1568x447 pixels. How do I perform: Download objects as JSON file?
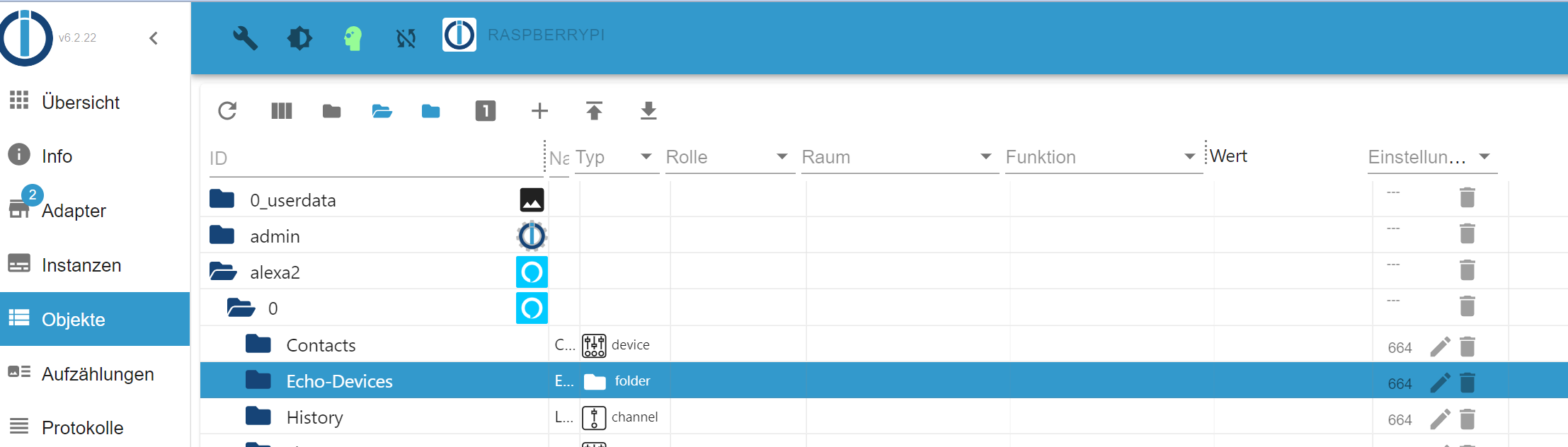[x=648, y=111]
